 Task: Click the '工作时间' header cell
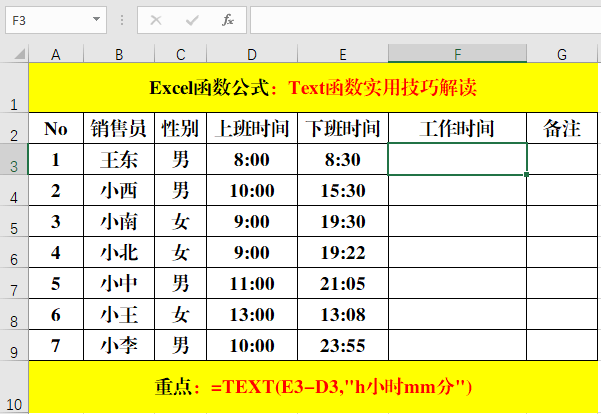click(x=458, y=128)
